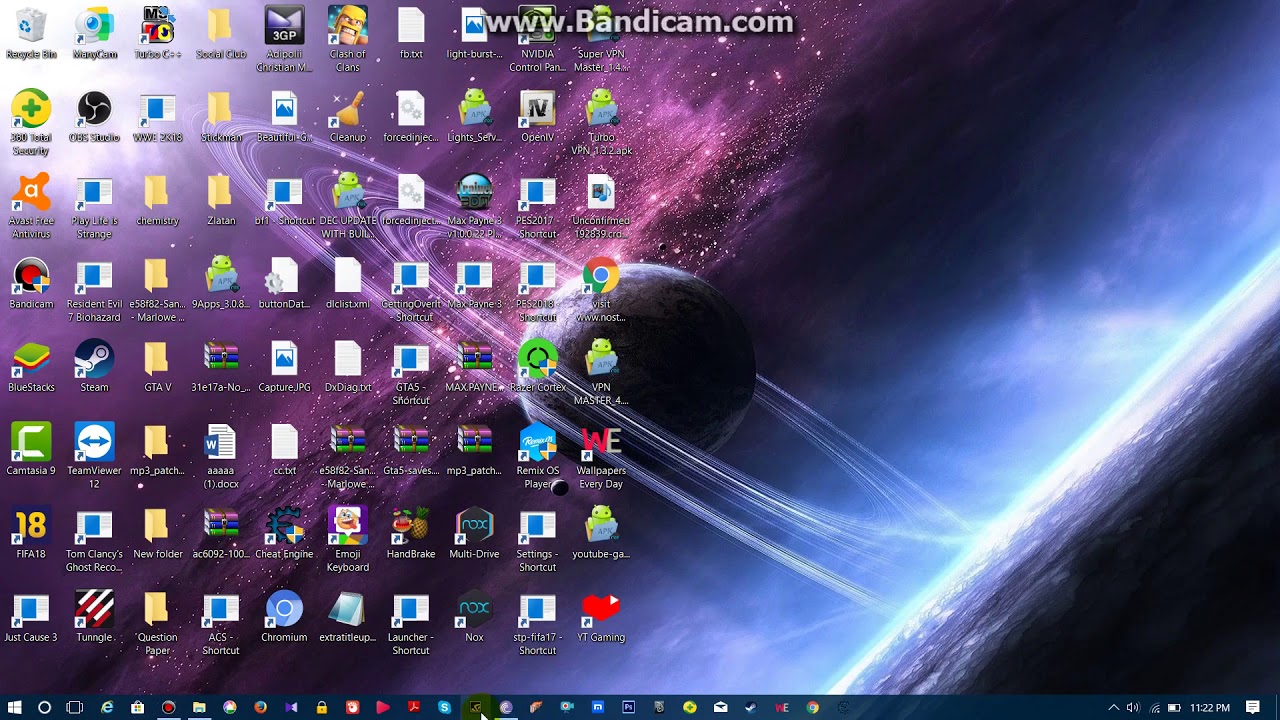Open the Stickman folder
Screen dimensions: 1280x720
click(221, 117)
